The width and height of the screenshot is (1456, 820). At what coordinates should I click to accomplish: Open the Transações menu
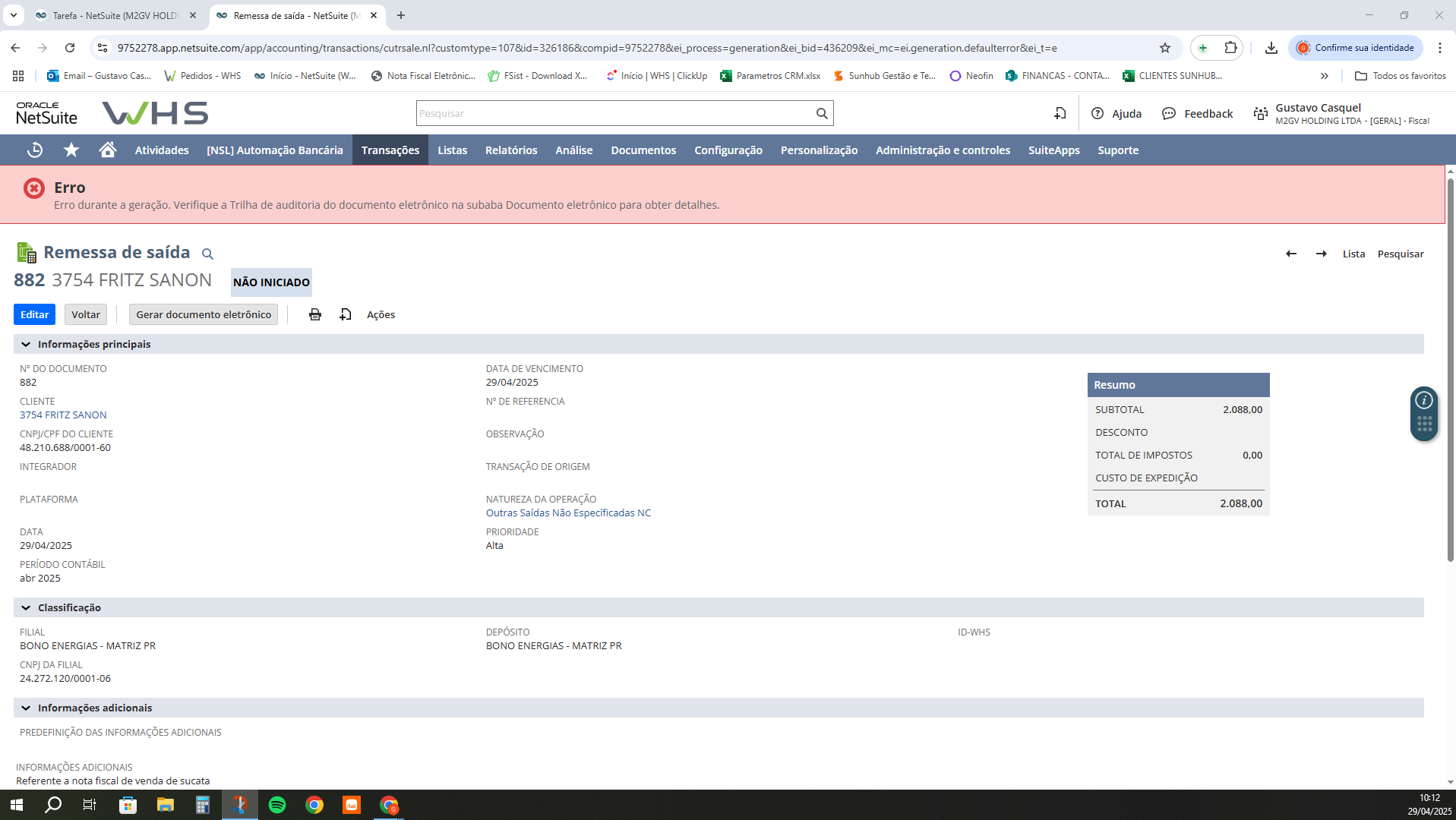[390, 150]
